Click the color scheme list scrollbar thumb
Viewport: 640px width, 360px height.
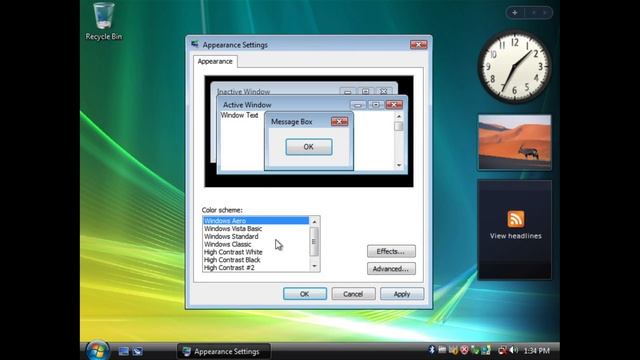point(314,242)
